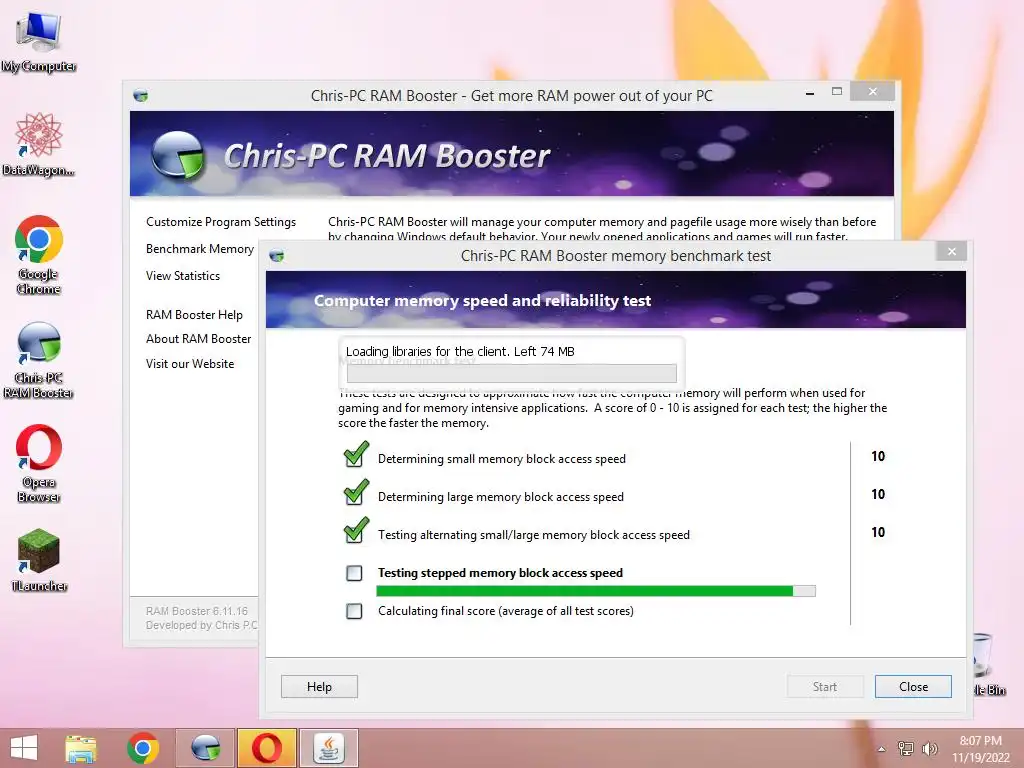Click 'Computer memory speed and reliability test' heading
This screenshot has width=1024, height=768.
coord(482,301)
